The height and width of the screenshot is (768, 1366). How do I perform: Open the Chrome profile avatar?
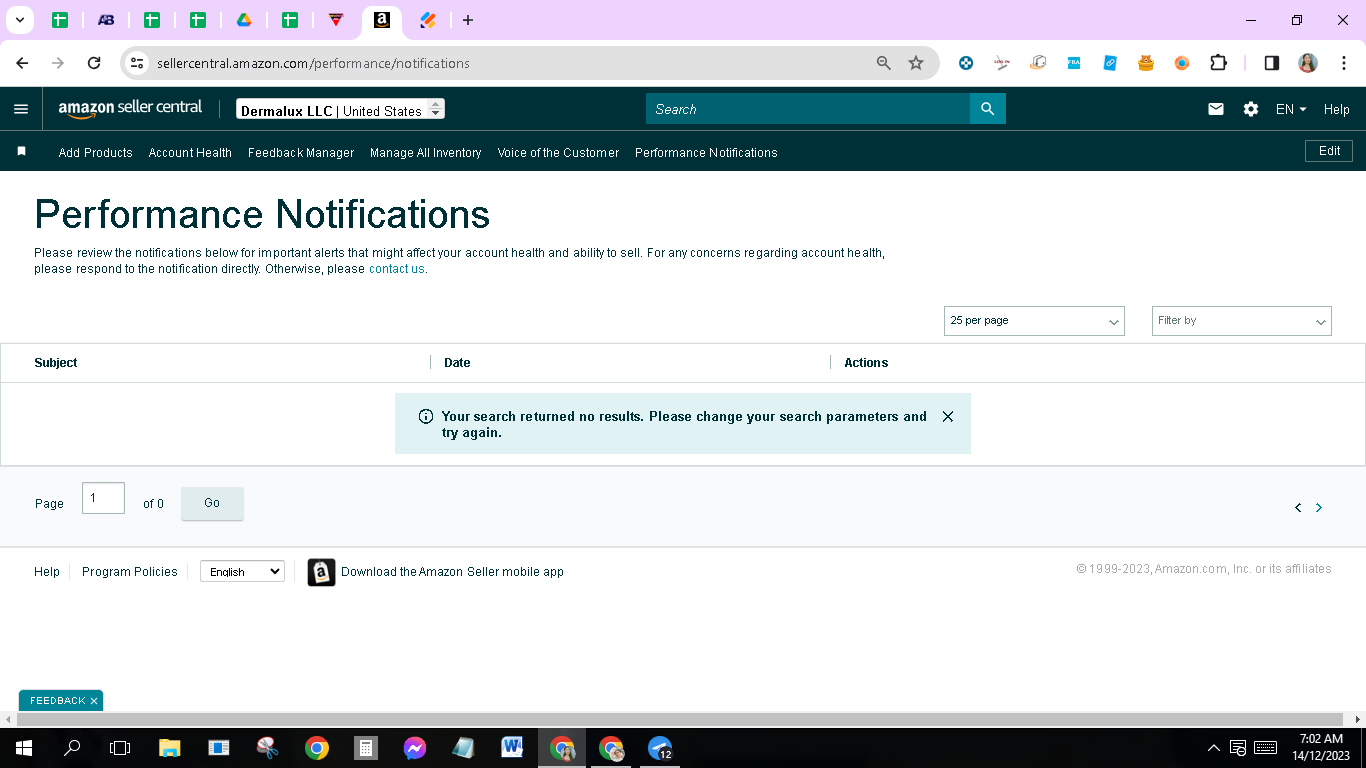[1308, 63]
